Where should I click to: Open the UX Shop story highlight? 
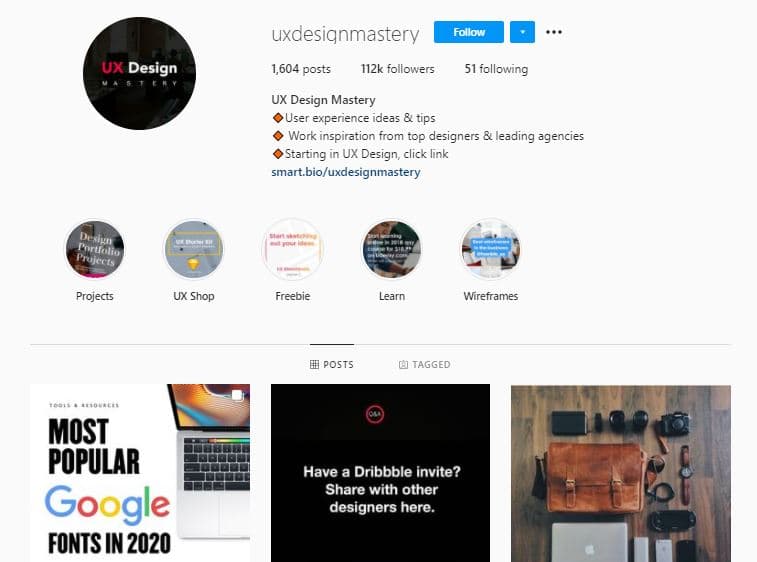pos(194,249)
